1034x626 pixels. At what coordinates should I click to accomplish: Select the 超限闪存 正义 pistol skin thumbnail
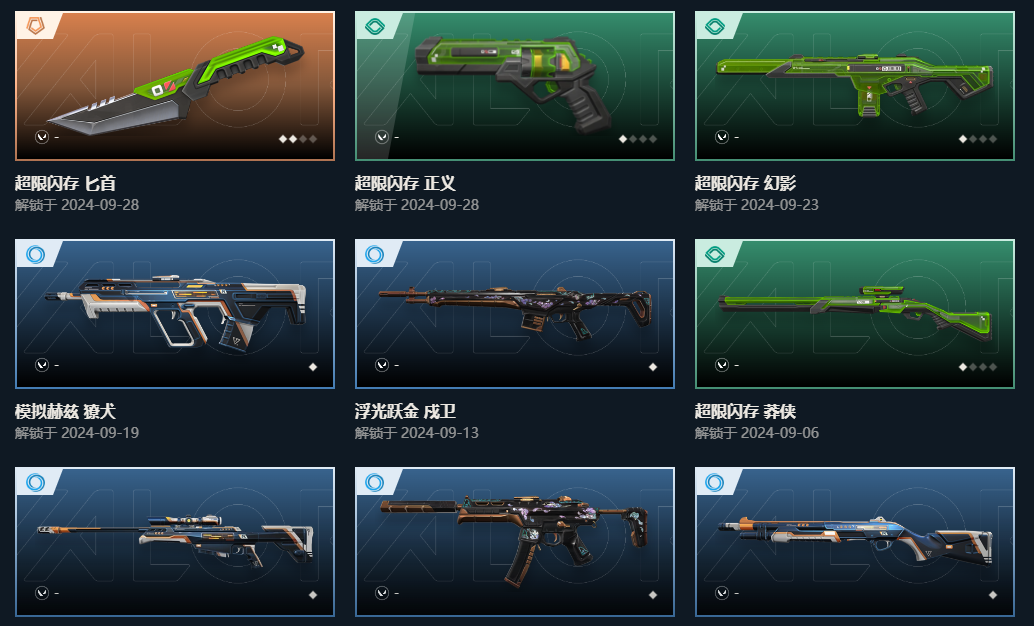514,86
